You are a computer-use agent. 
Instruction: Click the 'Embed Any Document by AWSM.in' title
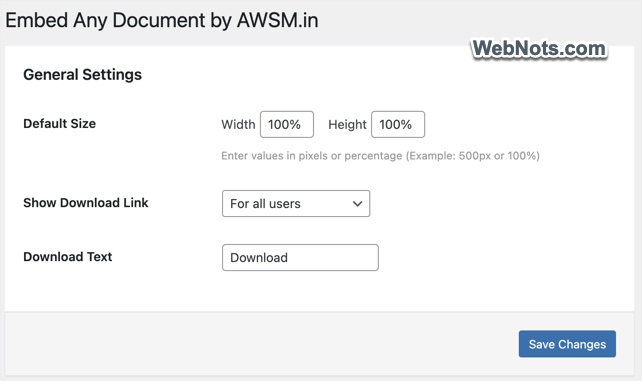(x=162, y=20)
